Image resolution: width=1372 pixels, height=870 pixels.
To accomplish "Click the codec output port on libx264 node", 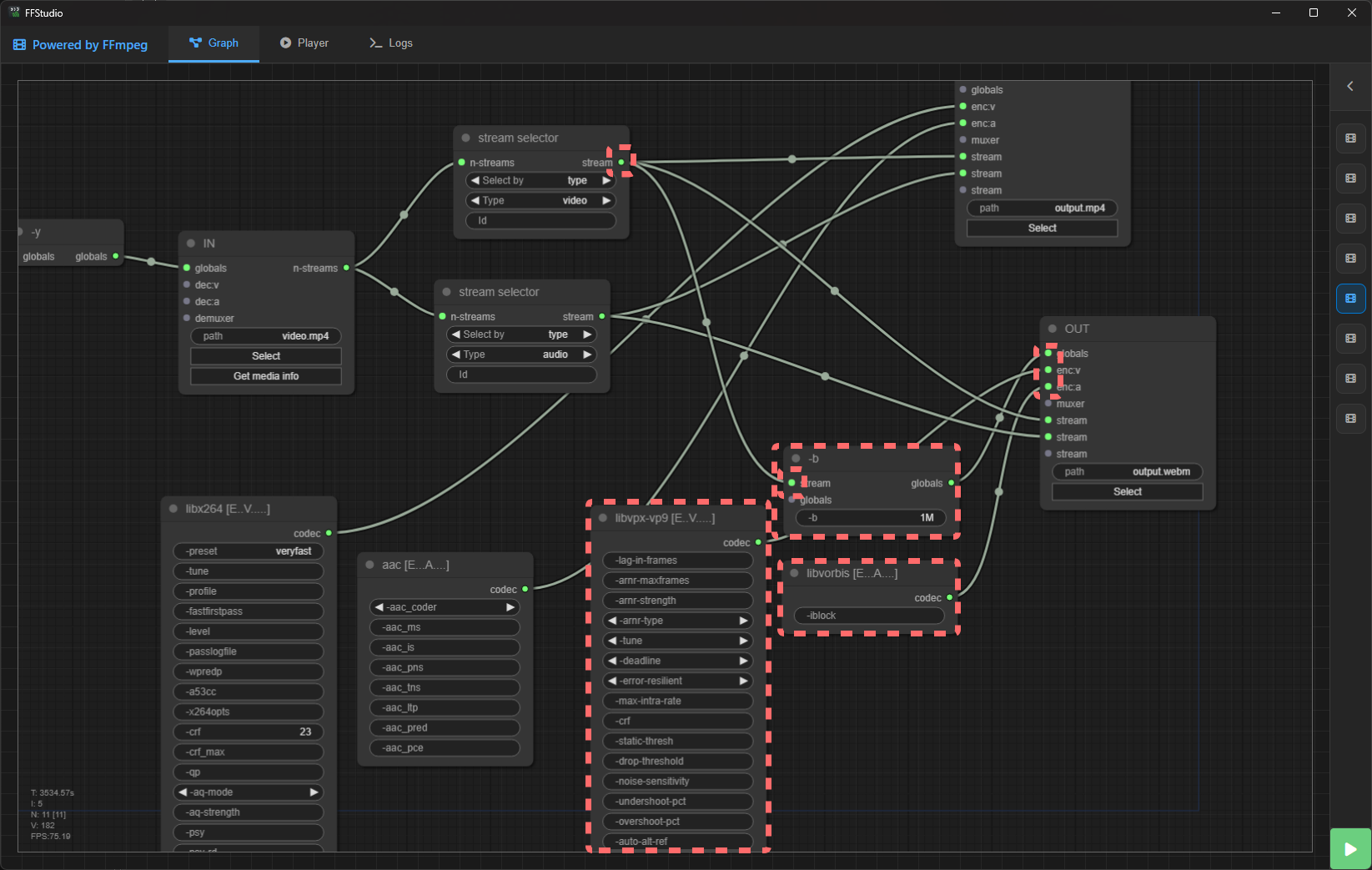I will click(329, 533).
